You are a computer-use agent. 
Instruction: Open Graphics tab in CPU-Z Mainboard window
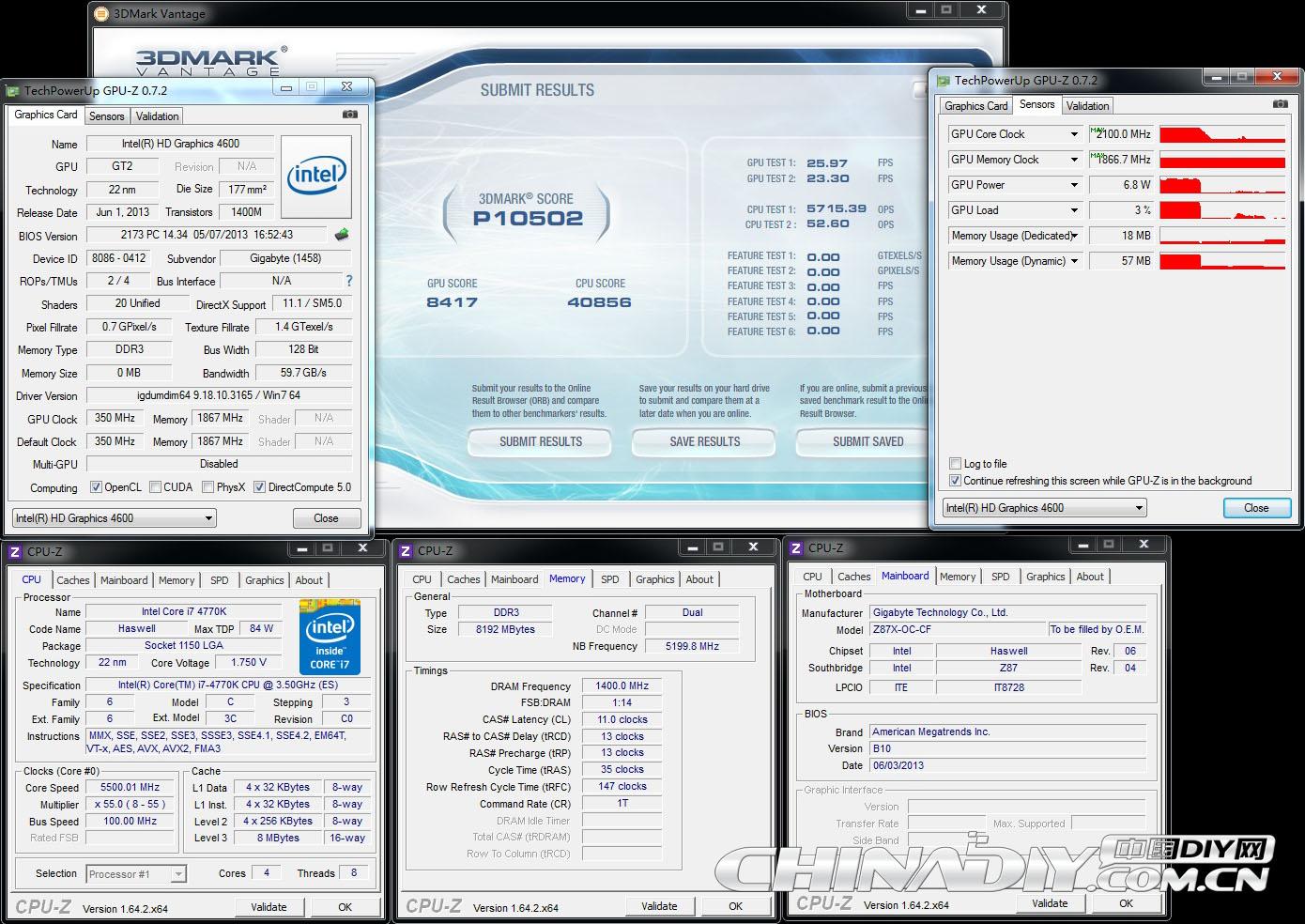pos(1046,577)
